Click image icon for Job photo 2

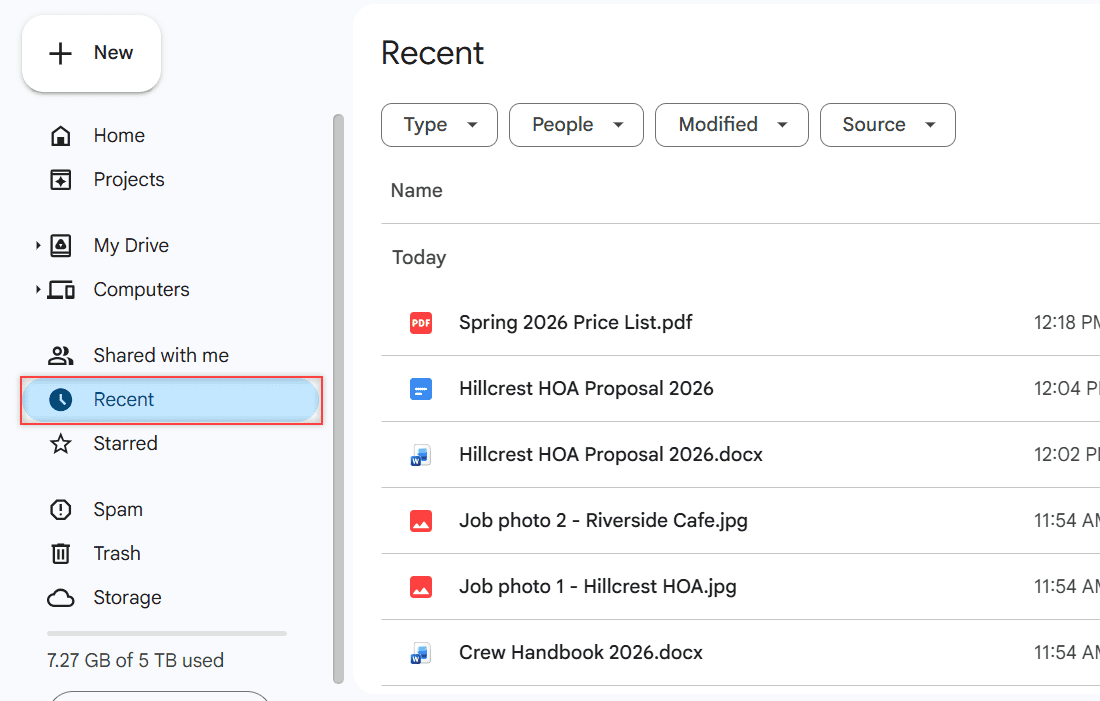(x=421, y=521)
